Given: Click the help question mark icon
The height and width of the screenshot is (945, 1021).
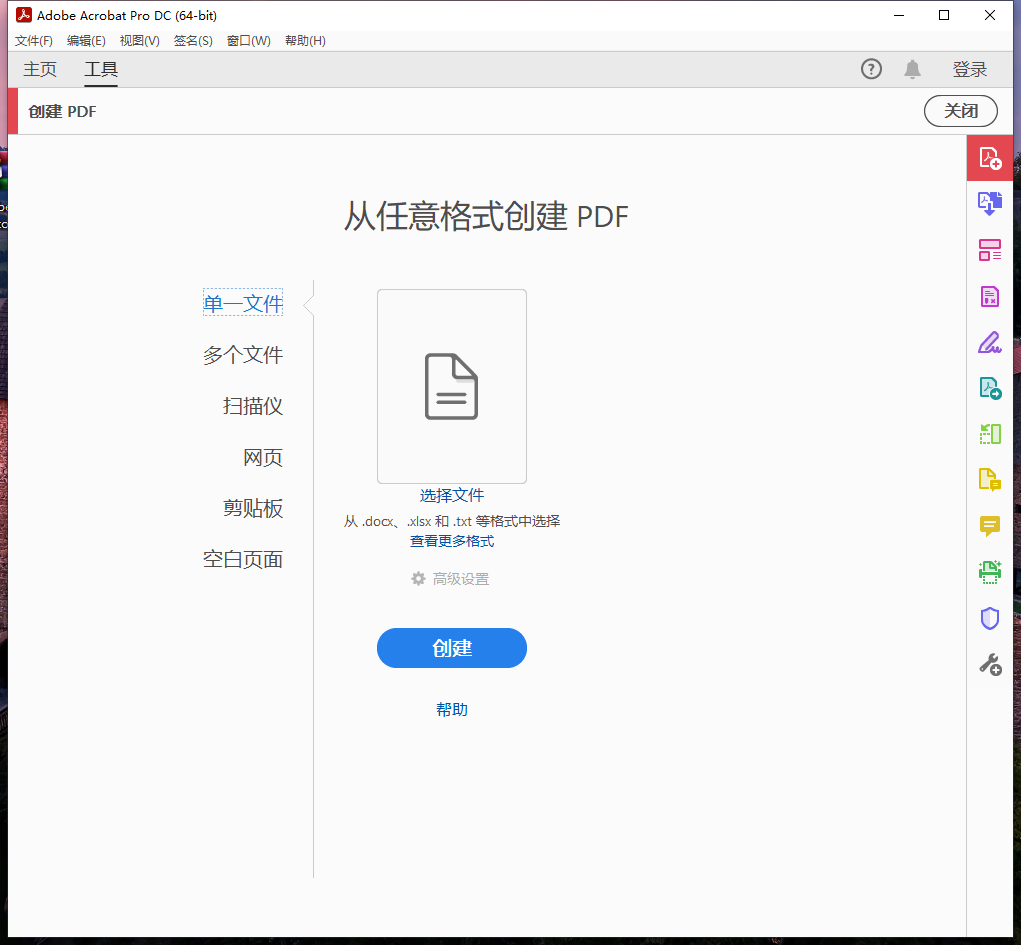Looking at the screenshot, I should point(871,69).
